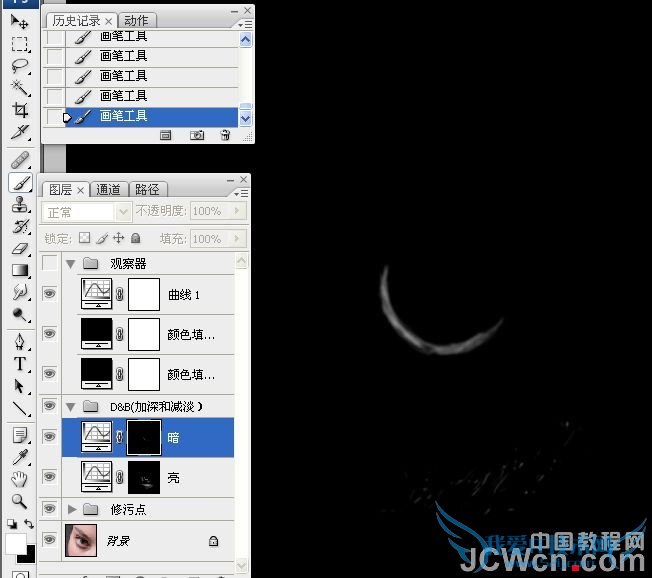Image resolution: width=652 pixels, height=578 pixels.
Task: Click the background color swatch
Action: [30, 556]
